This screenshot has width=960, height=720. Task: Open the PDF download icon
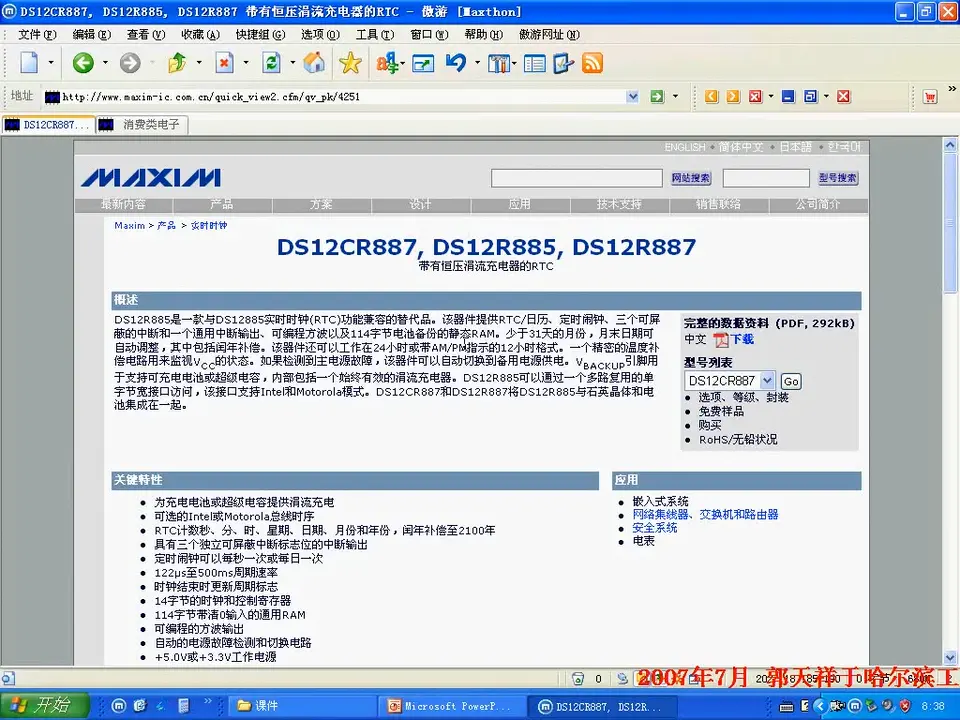pos(721,340)
